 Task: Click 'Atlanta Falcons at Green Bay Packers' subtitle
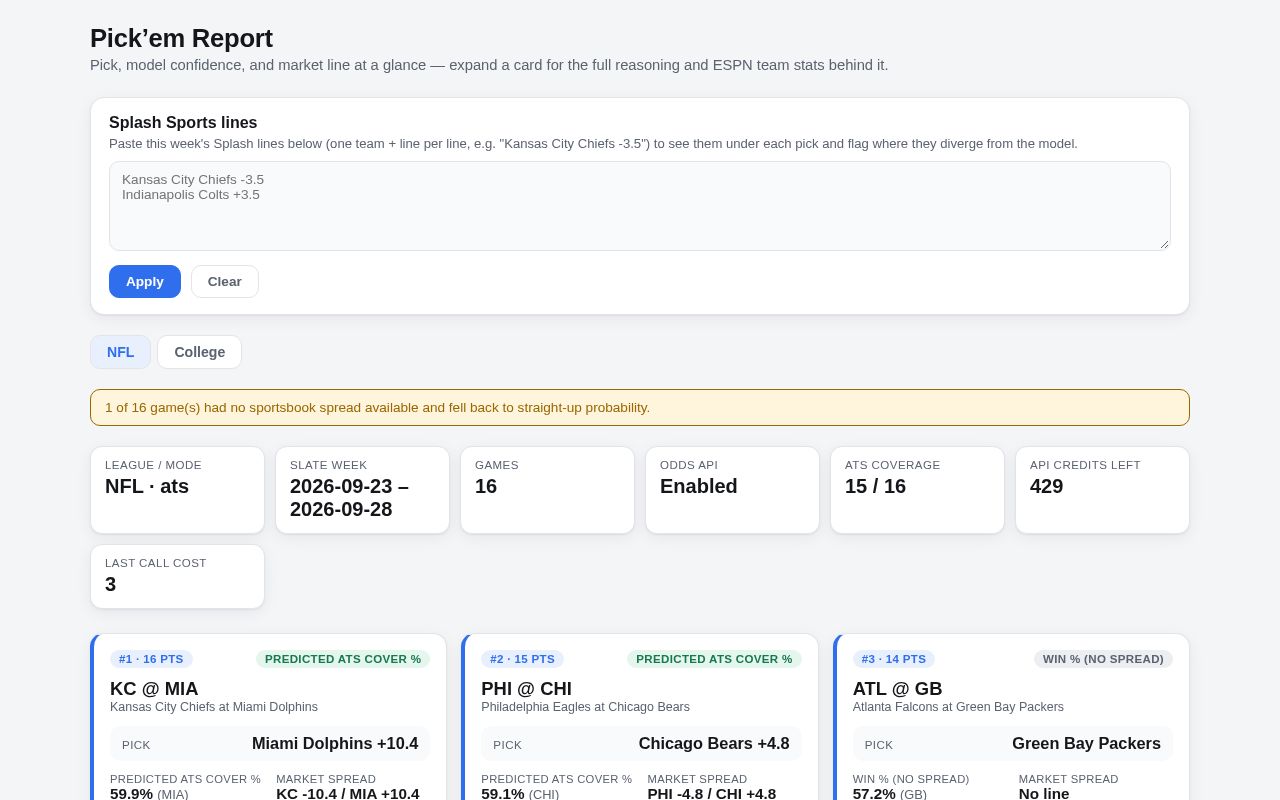(958, 707)
